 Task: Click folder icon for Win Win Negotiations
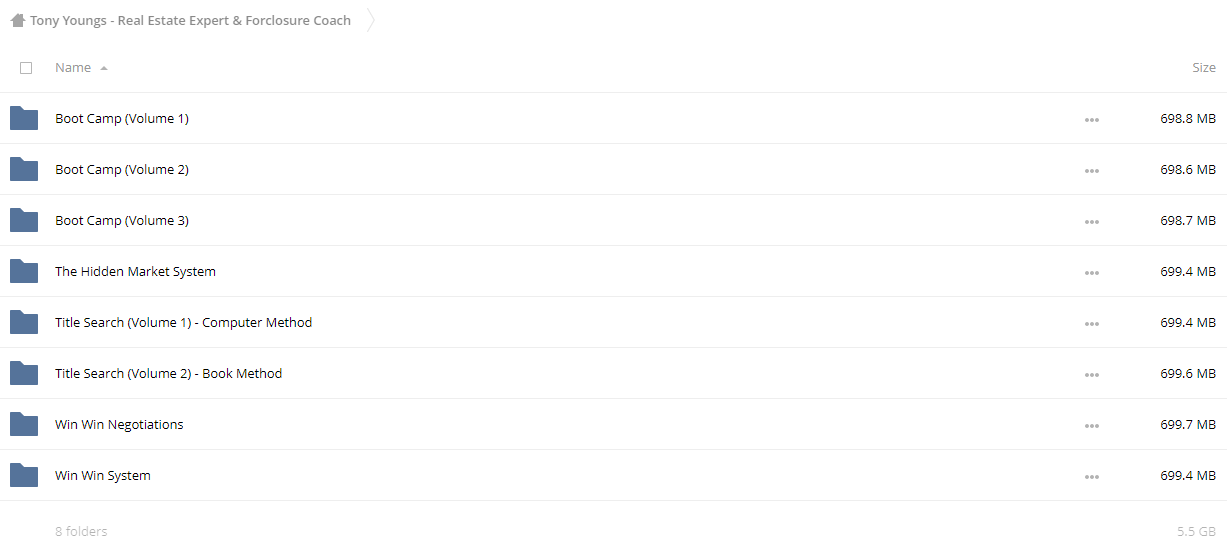click(24, 425)
